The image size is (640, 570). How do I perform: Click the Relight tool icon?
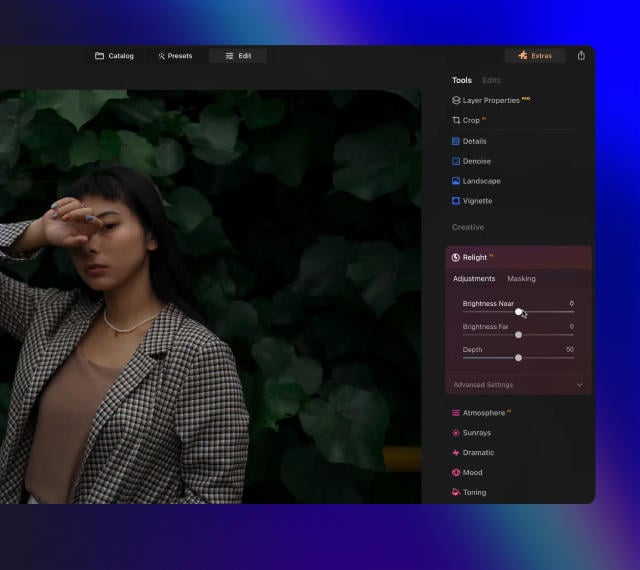coord(456,258)
